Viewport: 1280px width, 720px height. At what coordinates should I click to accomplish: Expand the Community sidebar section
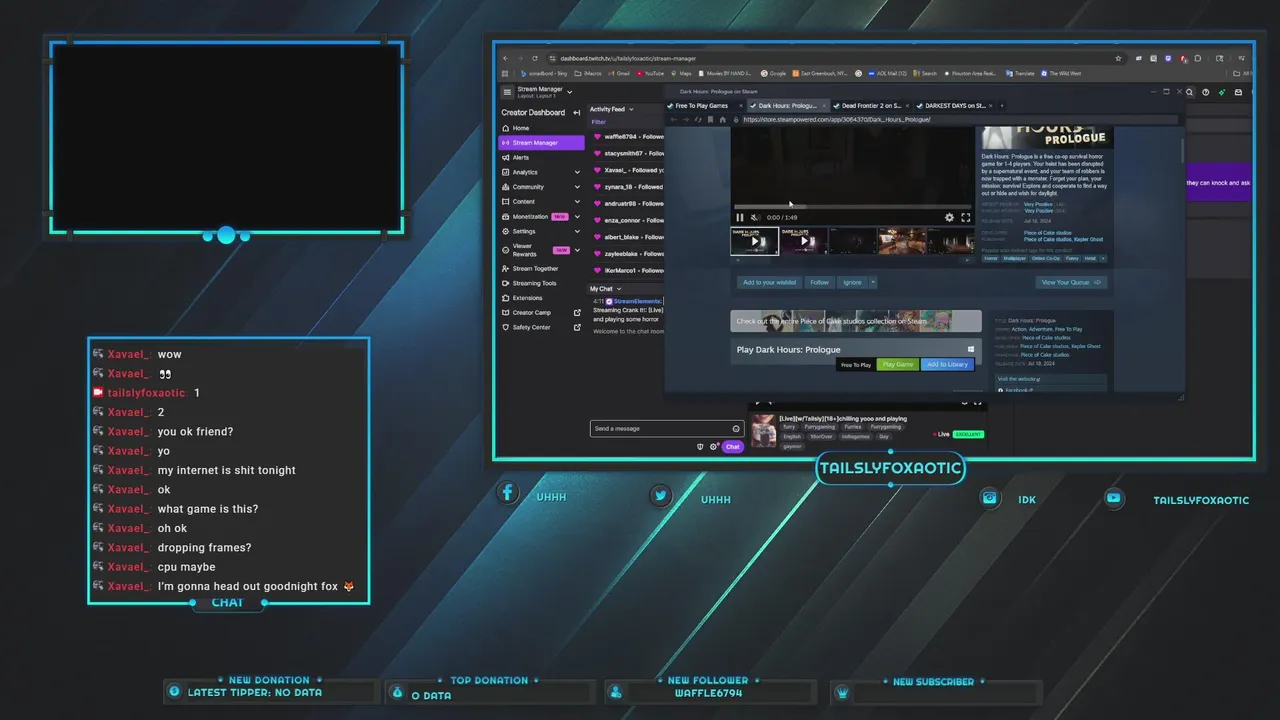coord(577,187)
